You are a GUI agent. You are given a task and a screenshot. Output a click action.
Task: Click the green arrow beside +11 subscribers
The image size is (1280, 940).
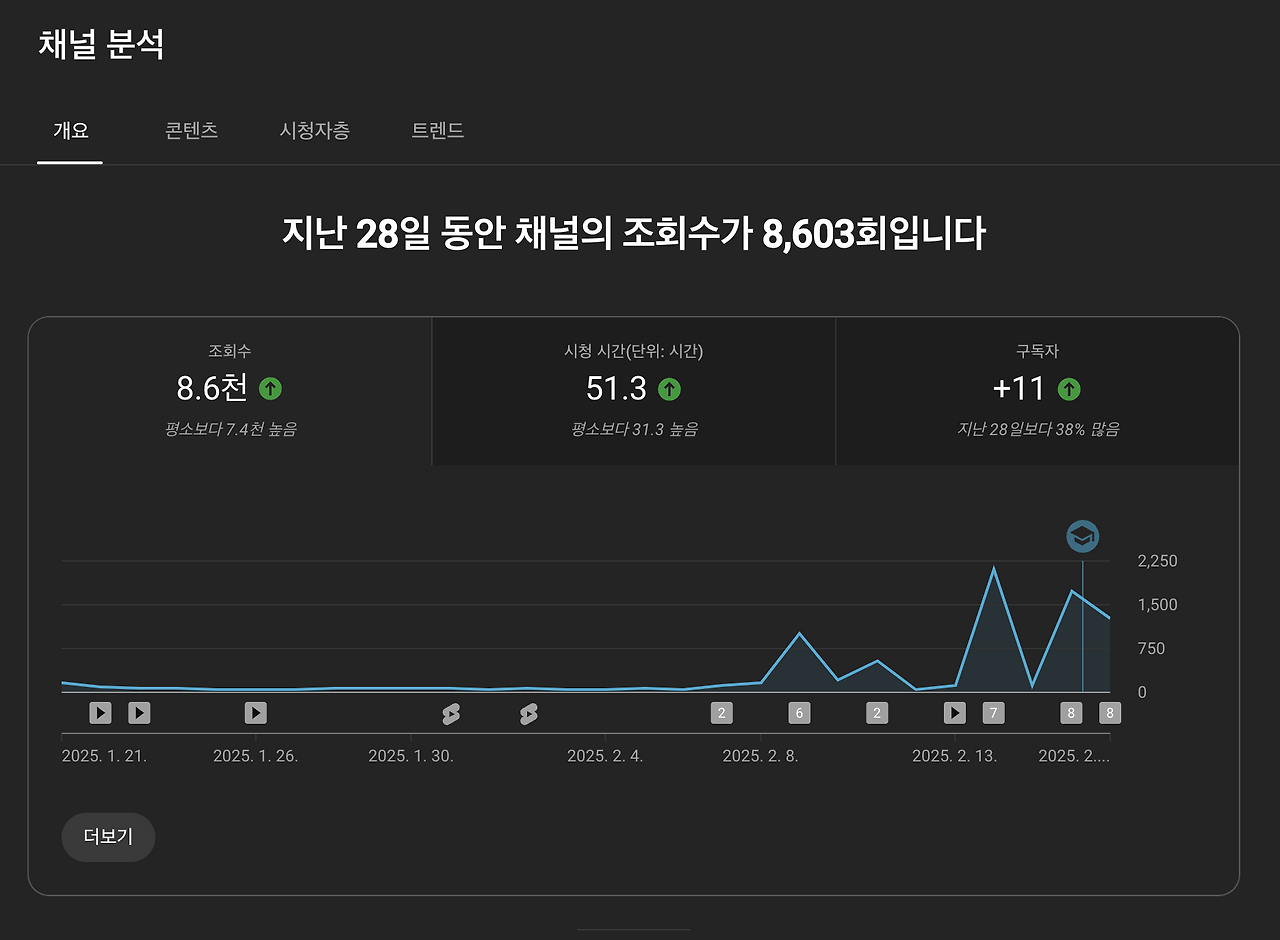[1071, 388]
